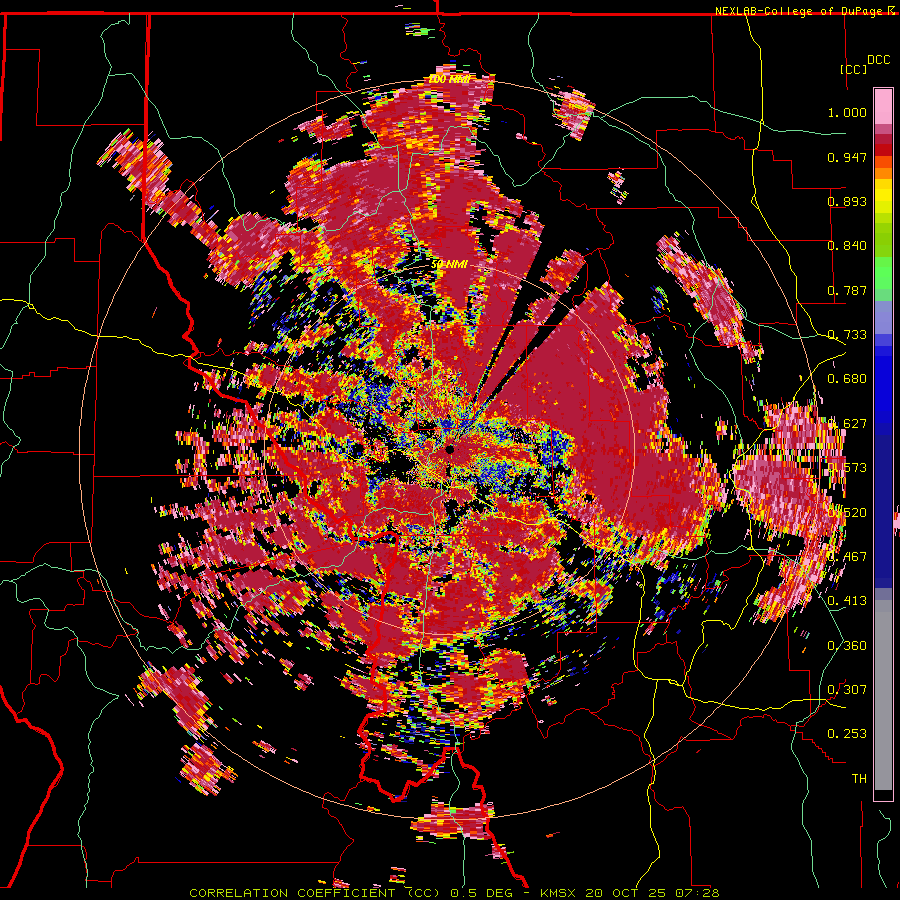Viewport: 900px width, 900px height.
Task: Click the 0.307 scale value
Action: pyautogui.click(x=847, y=689)
